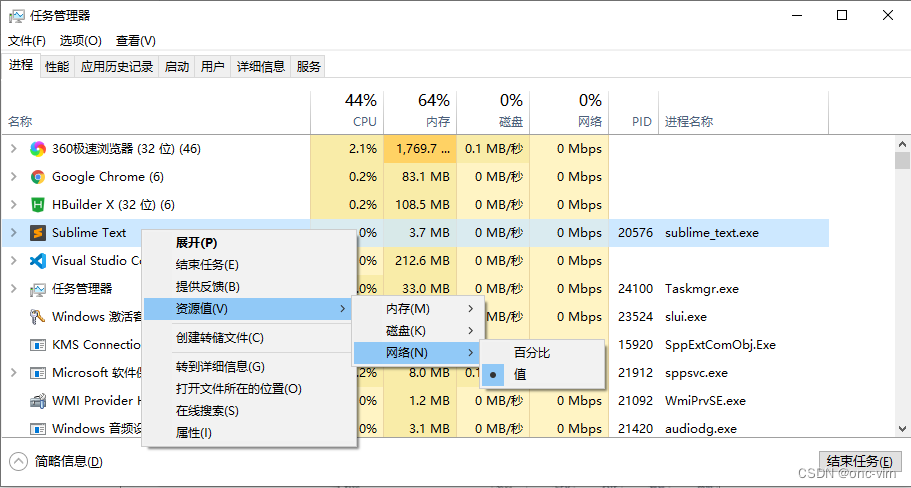
Task: Sort by the PID column header
Action: (634, 112)
